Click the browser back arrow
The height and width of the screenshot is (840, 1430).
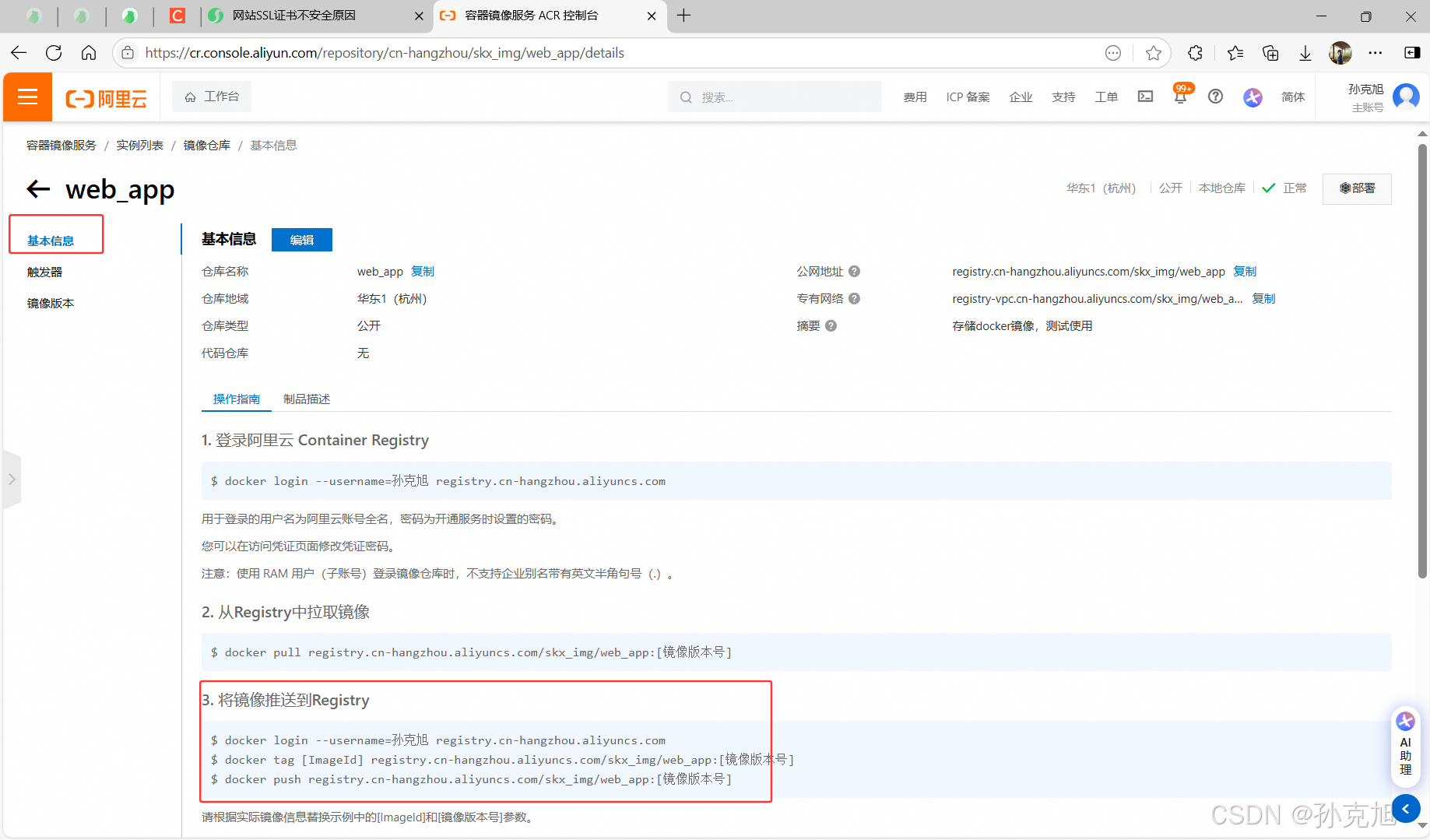pyautogui.click(x=19, y=53)
